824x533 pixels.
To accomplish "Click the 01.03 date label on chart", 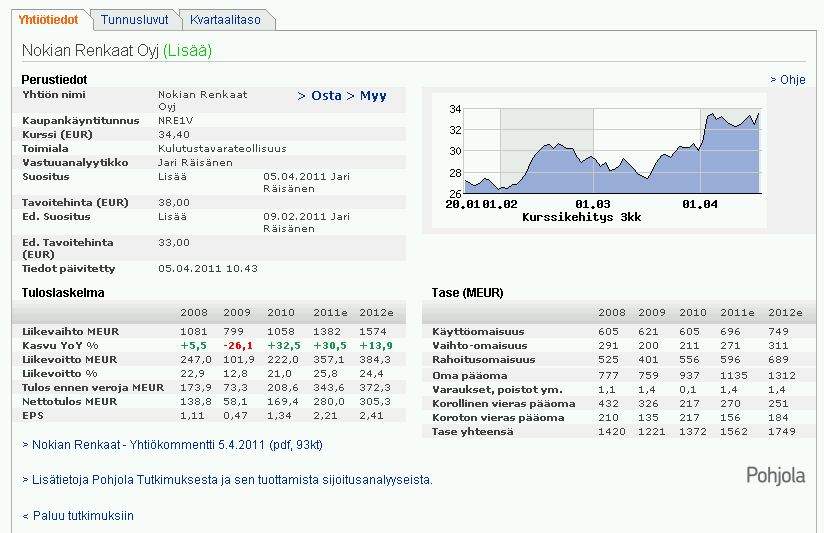I will 593,204.
